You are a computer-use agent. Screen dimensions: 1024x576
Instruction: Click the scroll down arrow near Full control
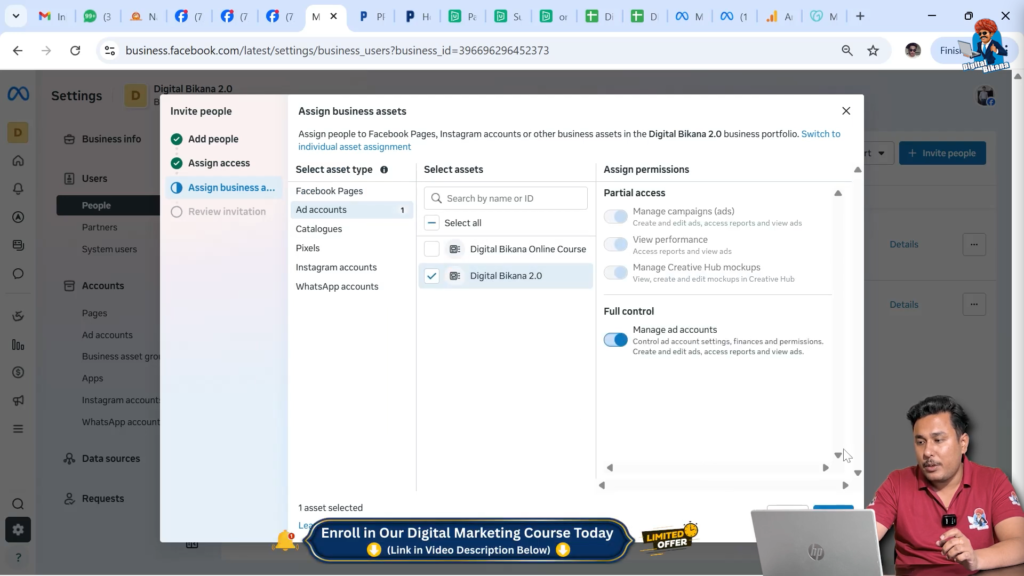coord(838,455)
